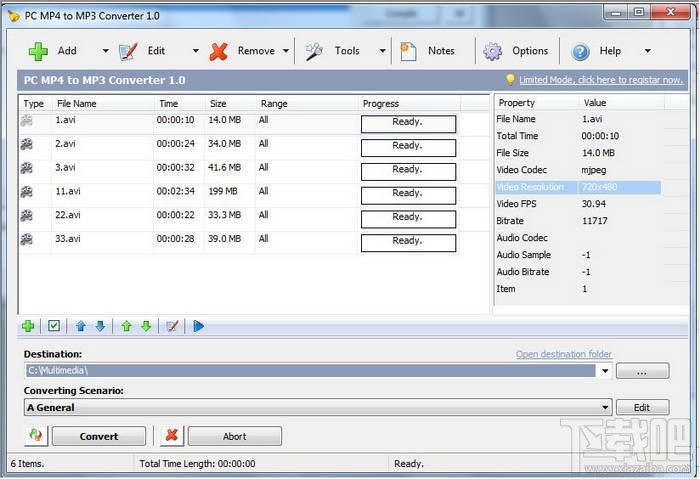Click 'Limited Mode, click here to register' link

tap(601, 80)
